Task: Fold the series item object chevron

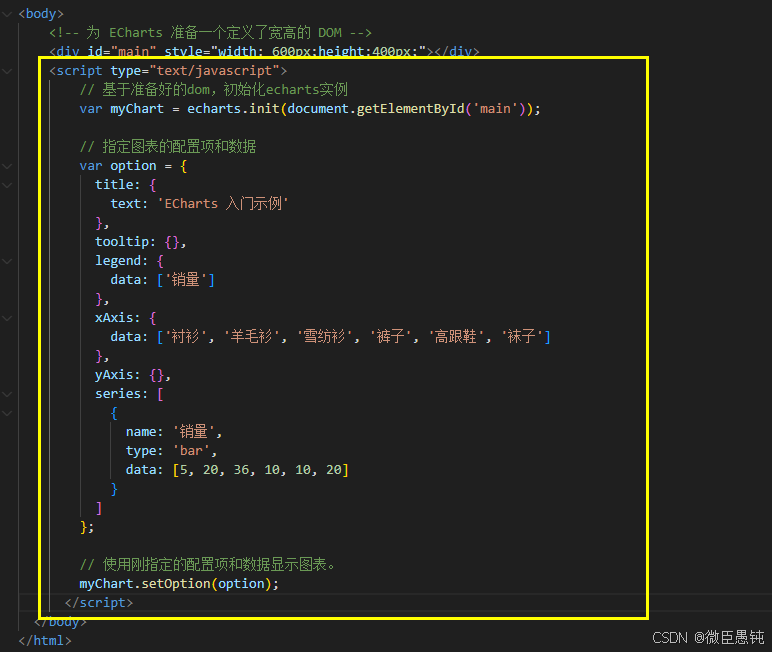Action: click(x=7, y=414)
